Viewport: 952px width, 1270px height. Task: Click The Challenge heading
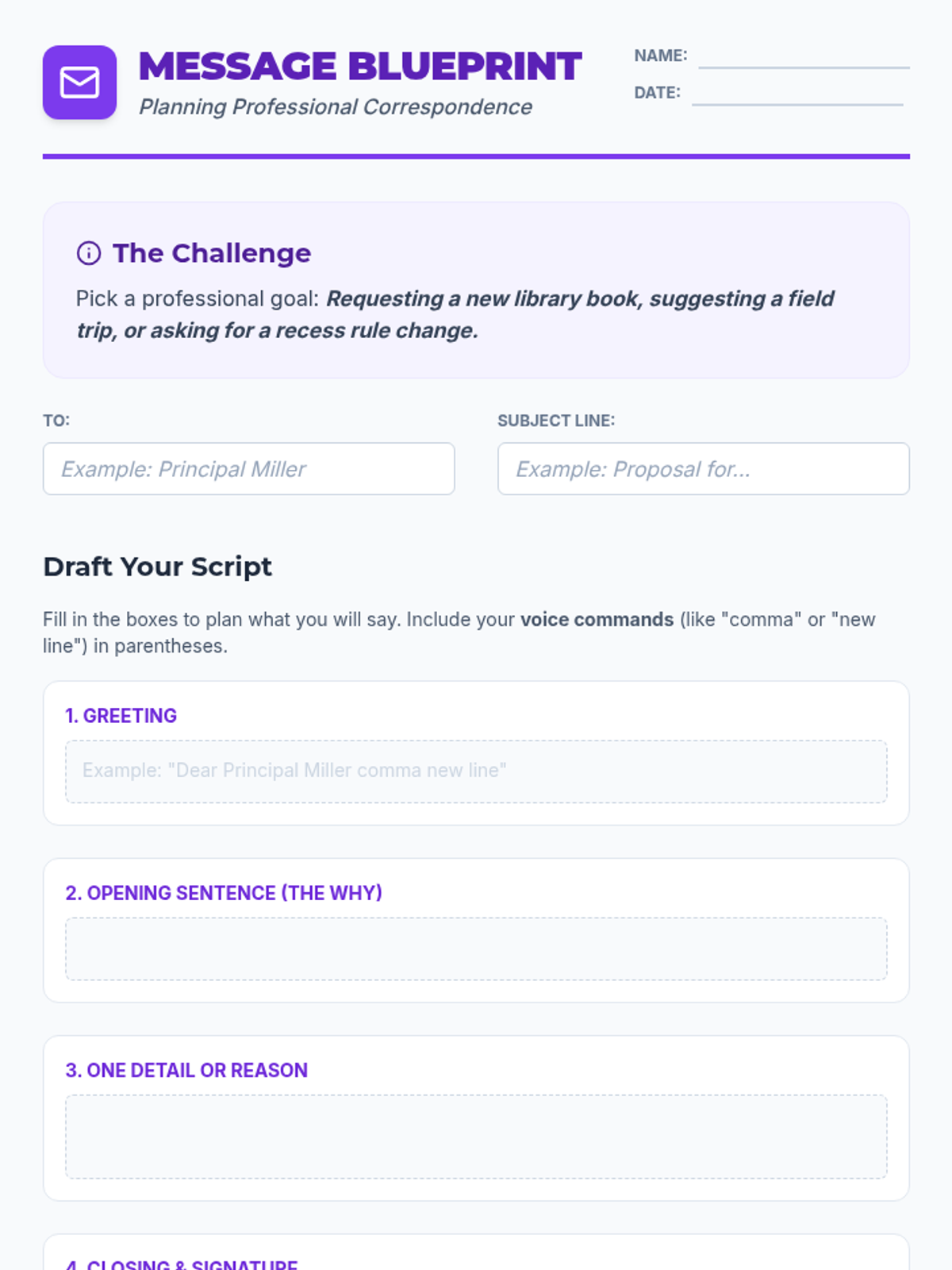[212, 253]
